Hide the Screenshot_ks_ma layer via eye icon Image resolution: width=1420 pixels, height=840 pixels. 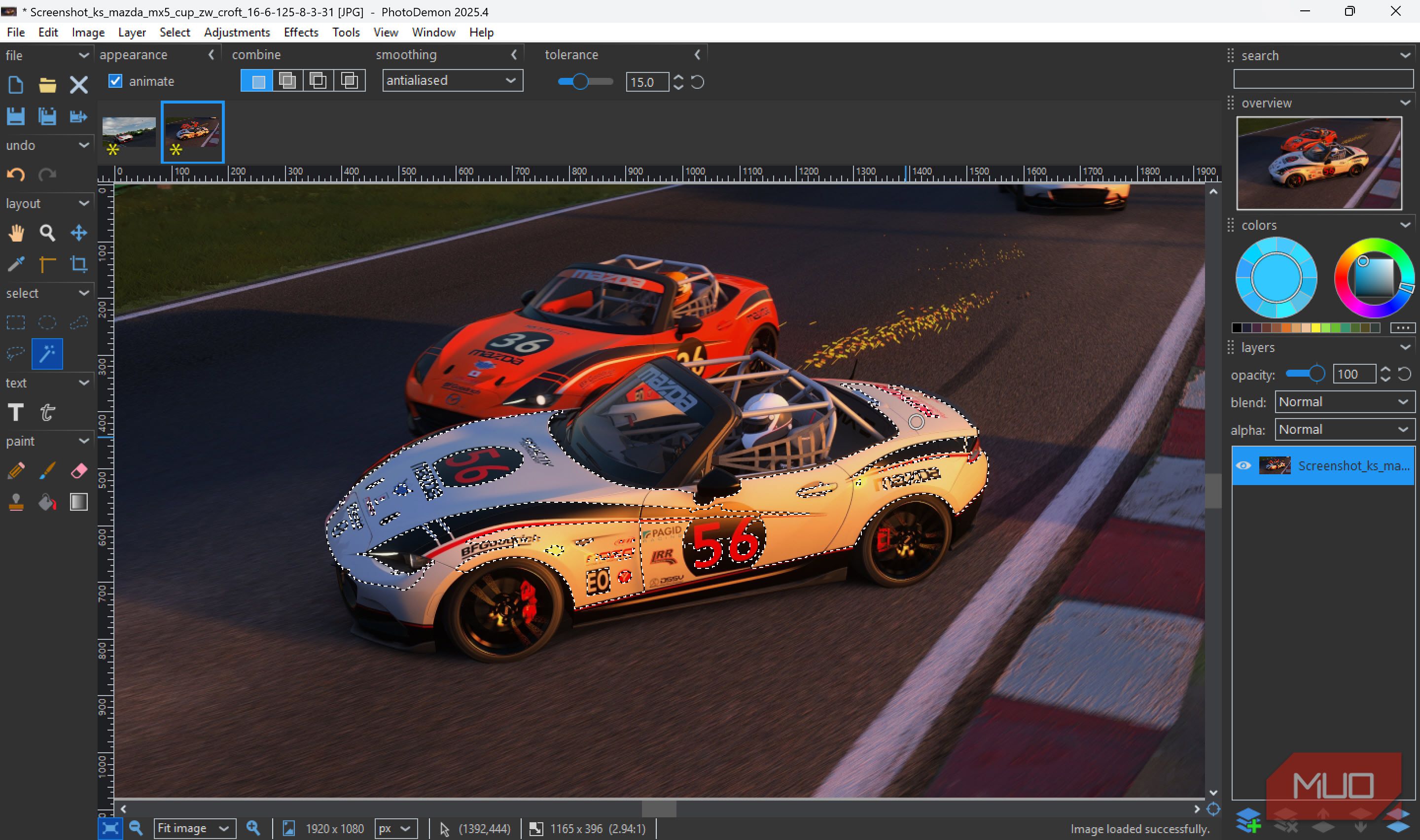coord(1243,465)
